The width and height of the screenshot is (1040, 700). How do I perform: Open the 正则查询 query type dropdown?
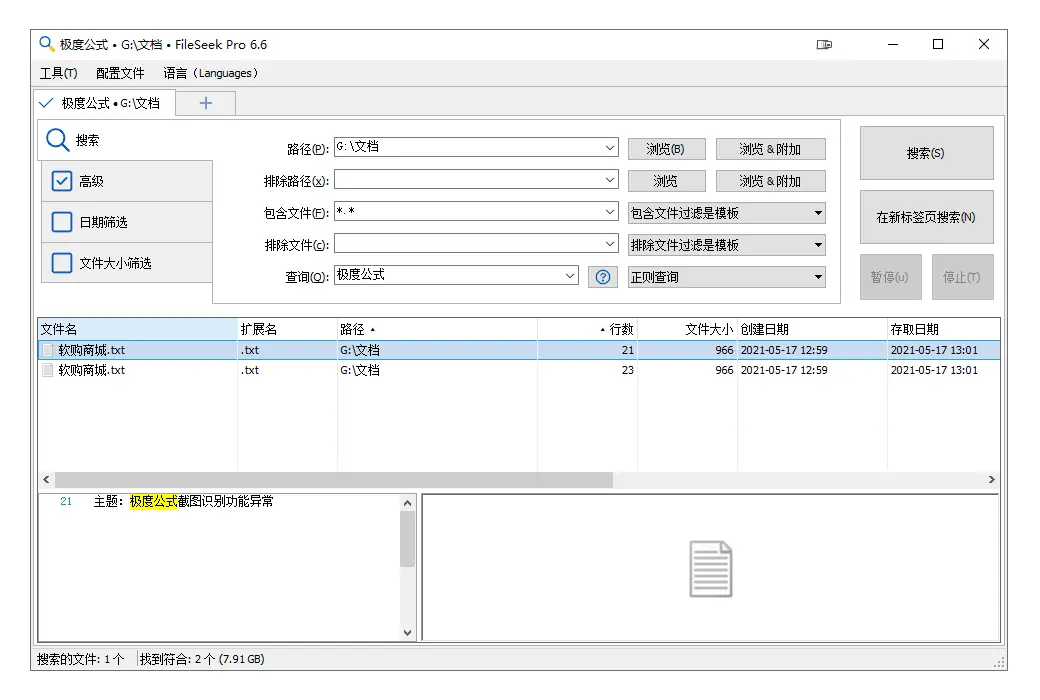click(726, 277)
